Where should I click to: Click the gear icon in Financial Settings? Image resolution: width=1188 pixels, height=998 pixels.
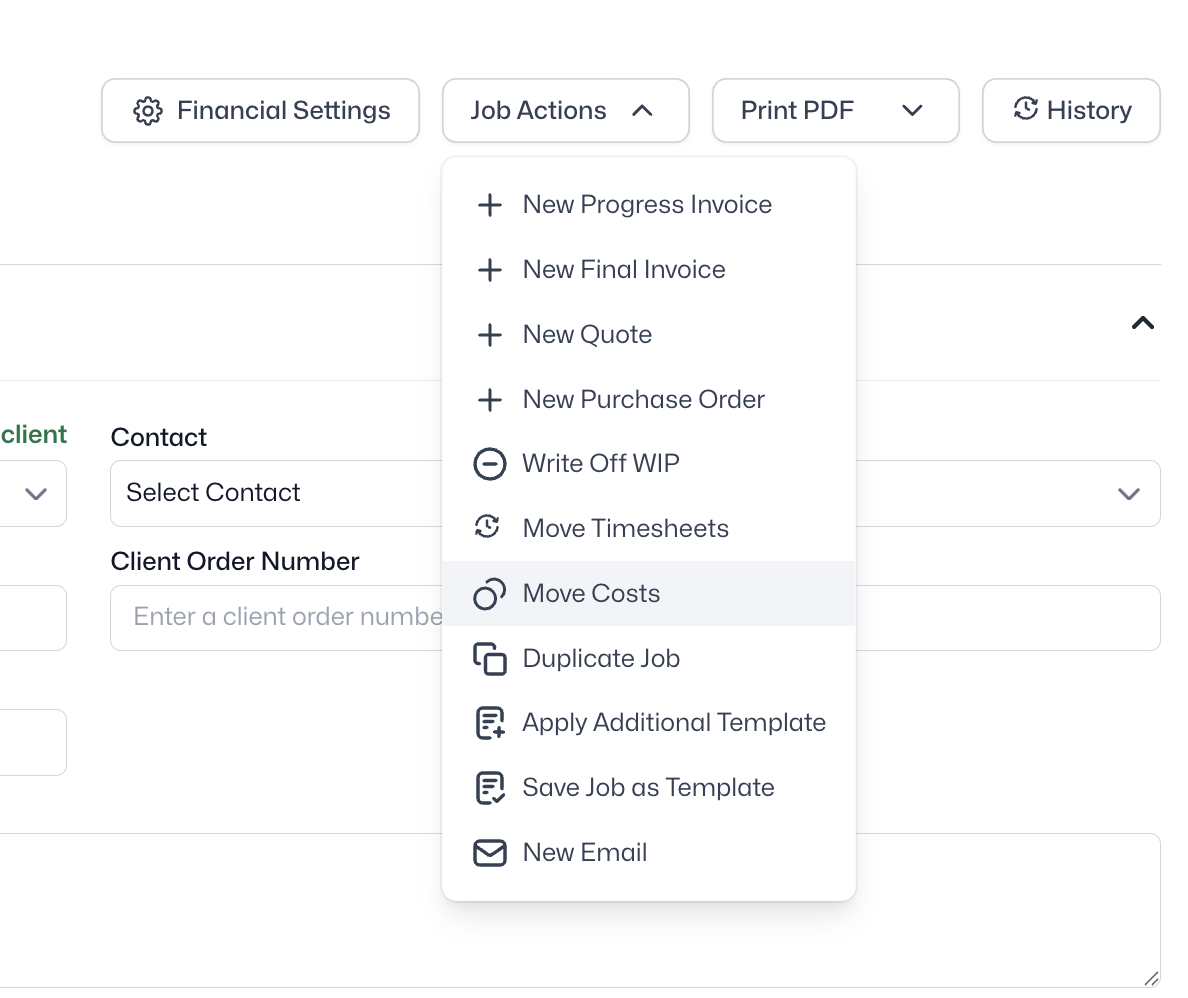pos(148,111)
